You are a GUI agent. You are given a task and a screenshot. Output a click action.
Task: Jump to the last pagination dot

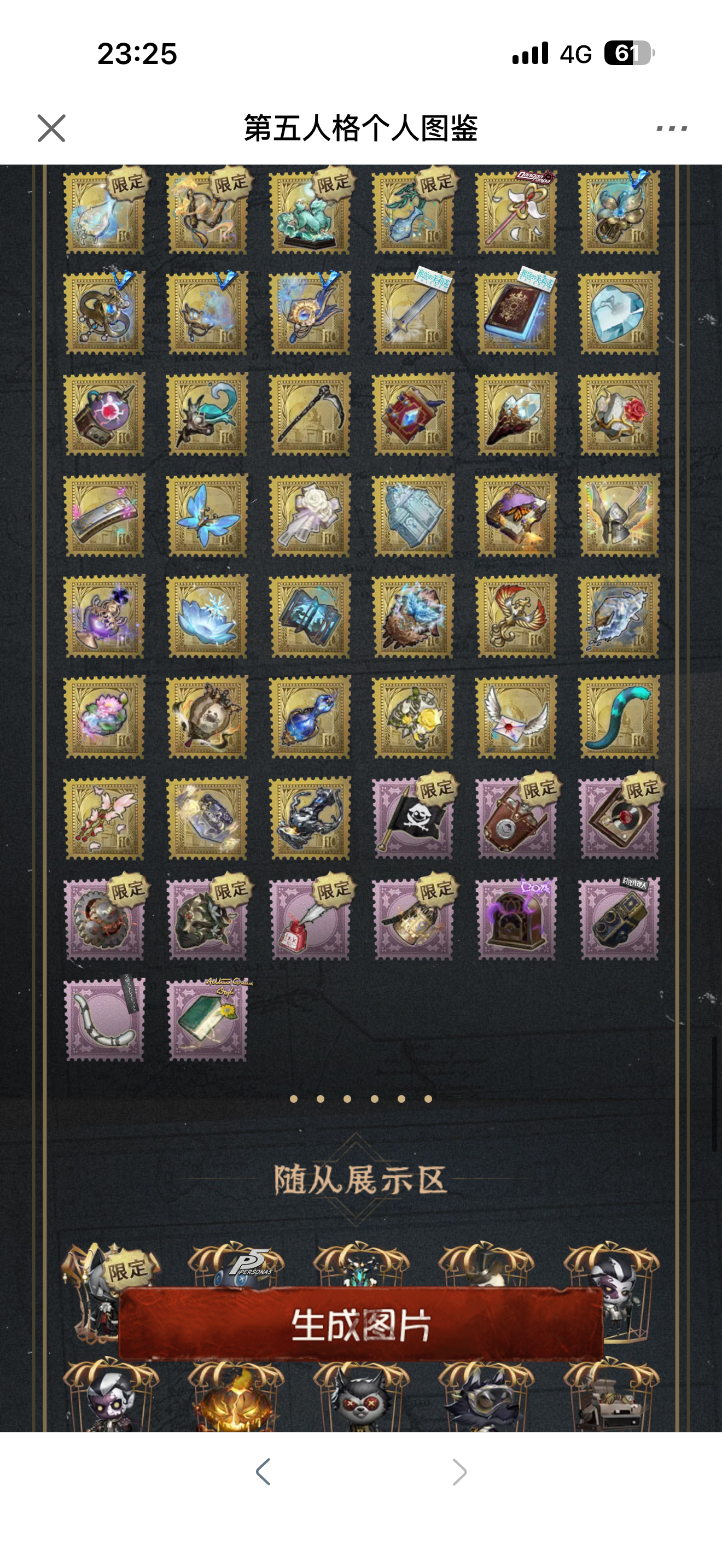click(x=428, y=1099)
